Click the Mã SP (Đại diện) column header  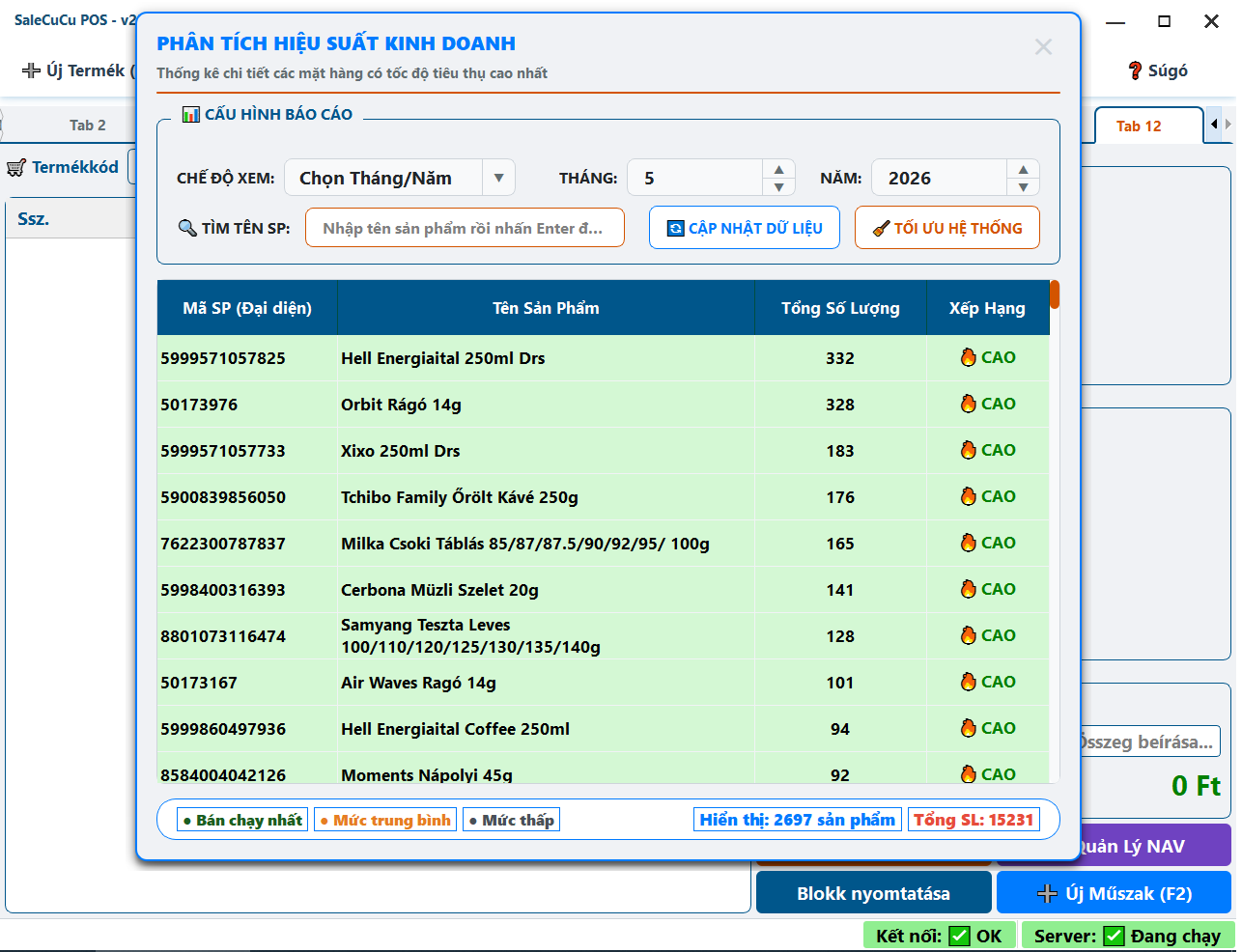(247, 308)
